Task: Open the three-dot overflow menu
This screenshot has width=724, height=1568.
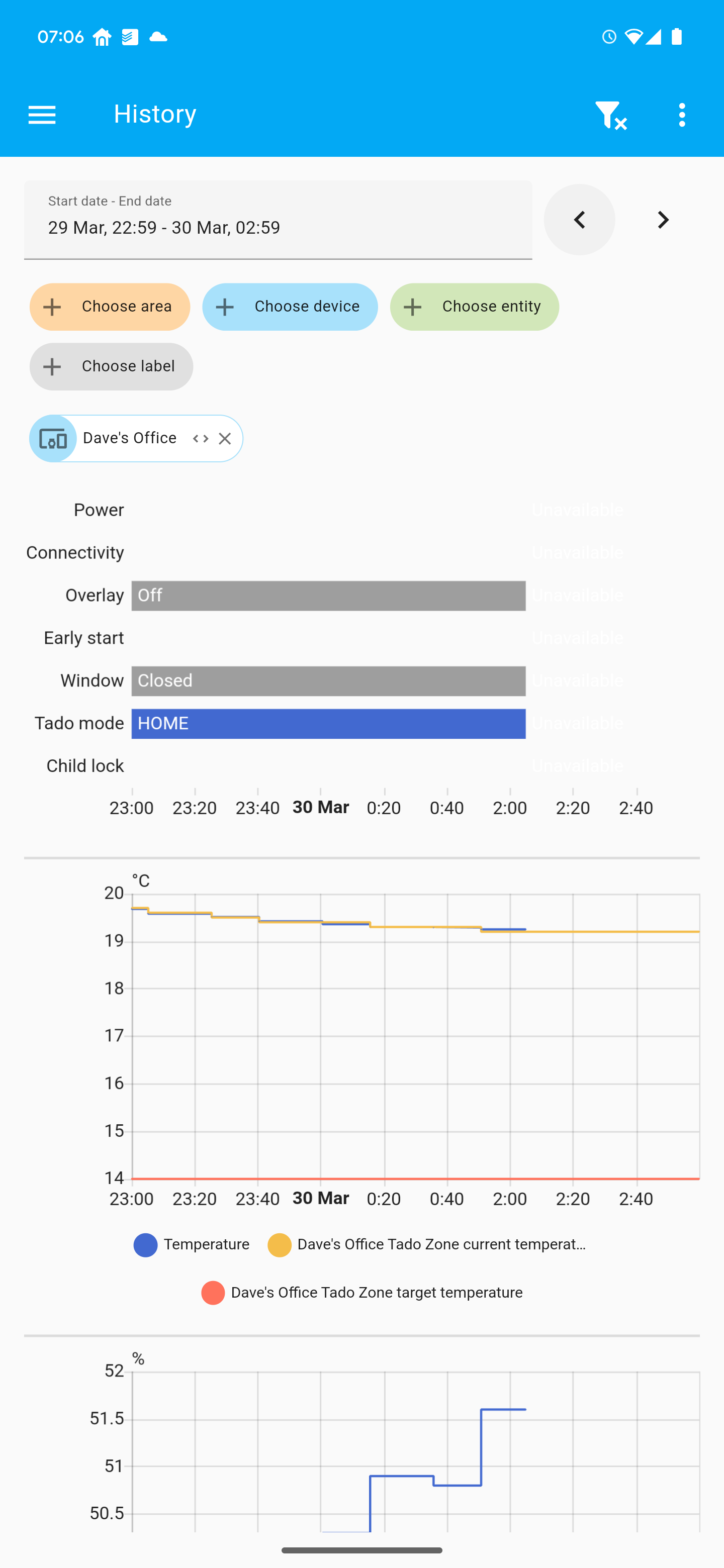Action: (682, 115)
